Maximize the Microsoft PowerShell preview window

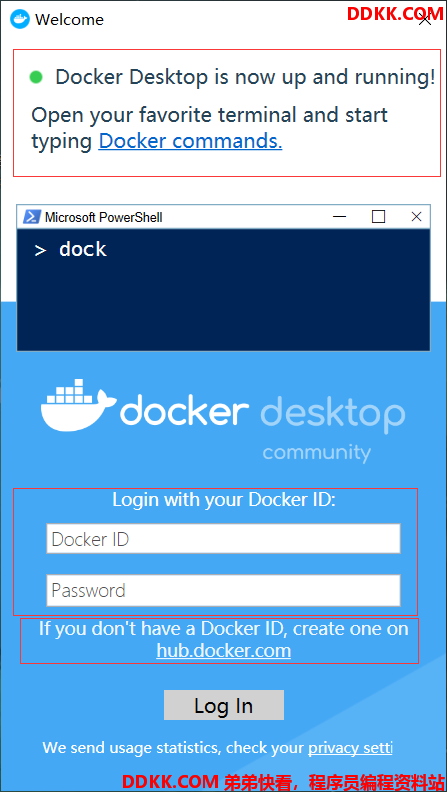(378, 217)
